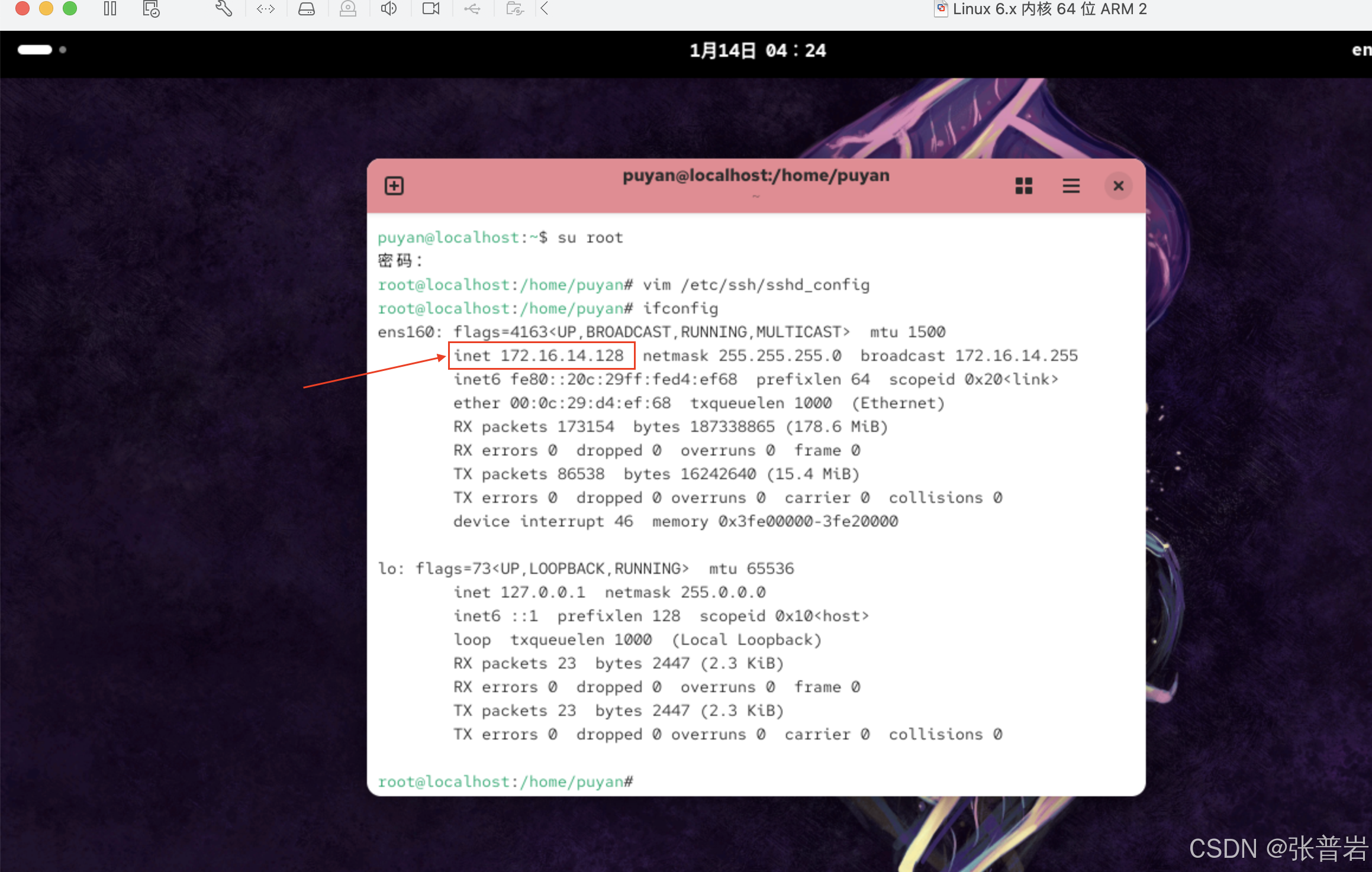Open the terminal hamburger menu
Viewport: 1372px width, 872px height.
(x=1071, y=186)
